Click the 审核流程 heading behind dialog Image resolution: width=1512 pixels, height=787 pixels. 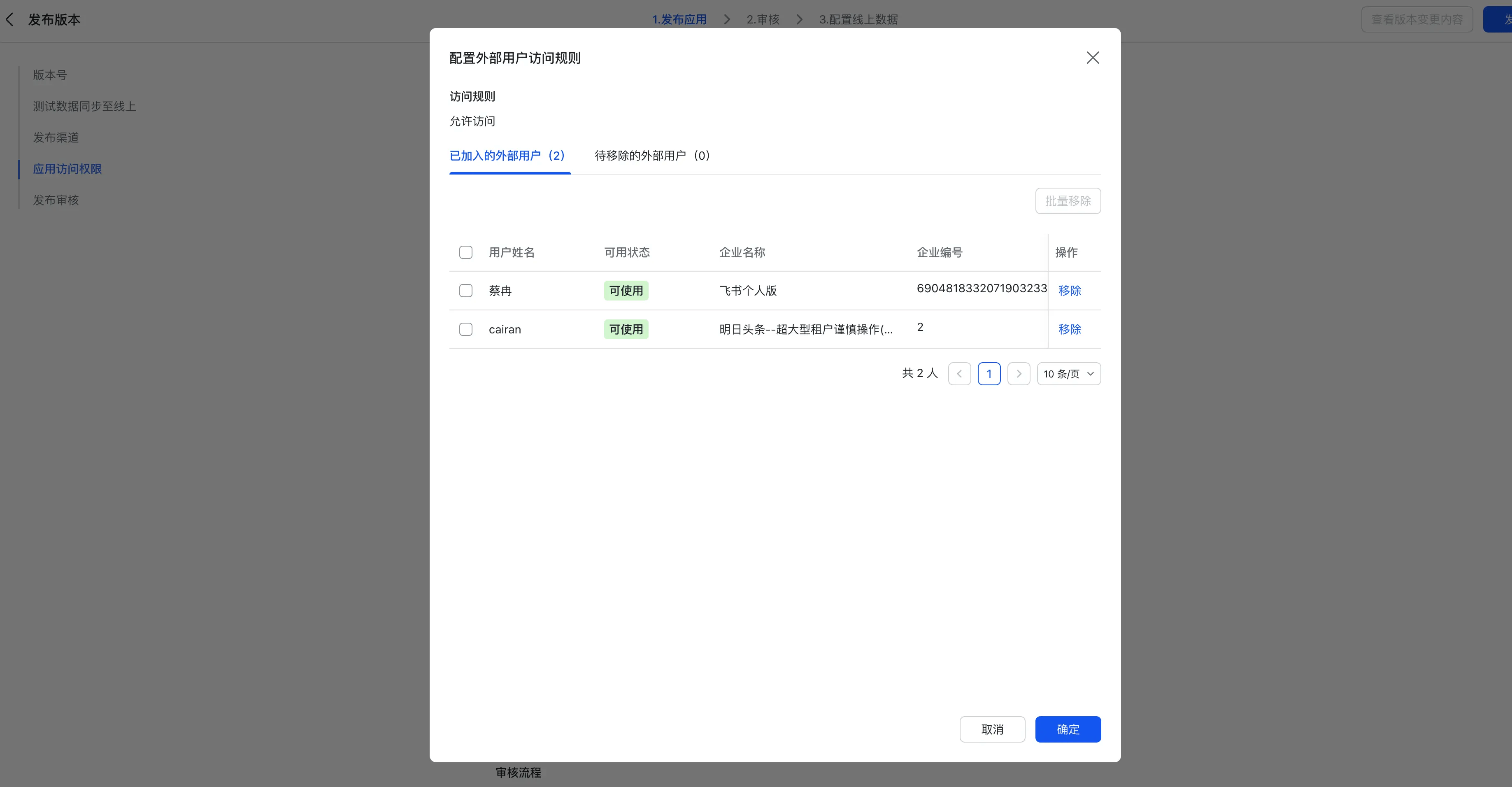coord(518,772)
